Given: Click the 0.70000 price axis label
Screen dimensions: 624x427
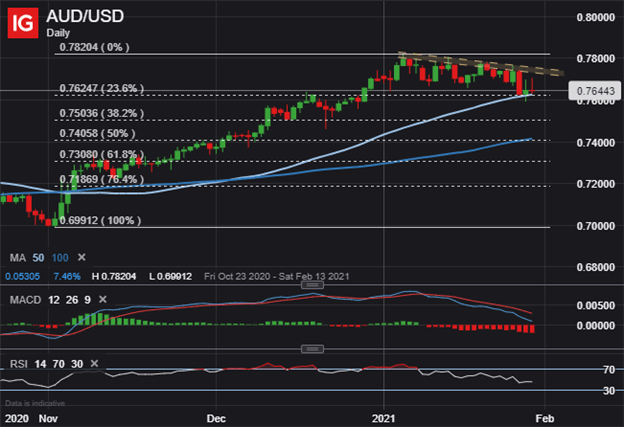Looking at the screenshot, I should point(595,226).
